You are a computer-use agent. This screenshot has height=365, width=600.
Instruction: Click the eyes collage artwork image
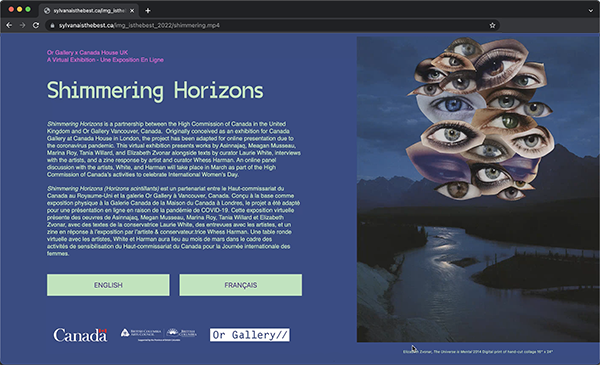click(x=478, y=189)
